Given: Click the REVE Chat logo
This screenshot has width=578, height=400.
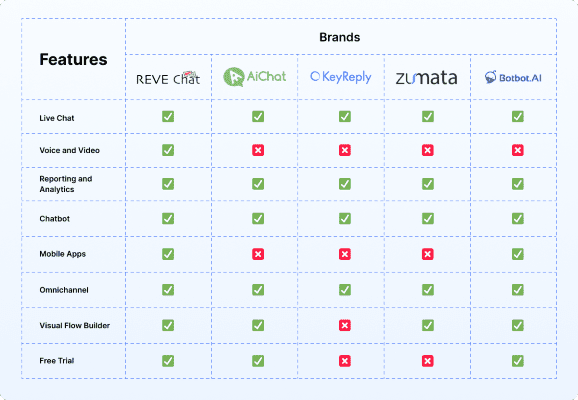Looking at the screenshot, I should coord(168,78).
